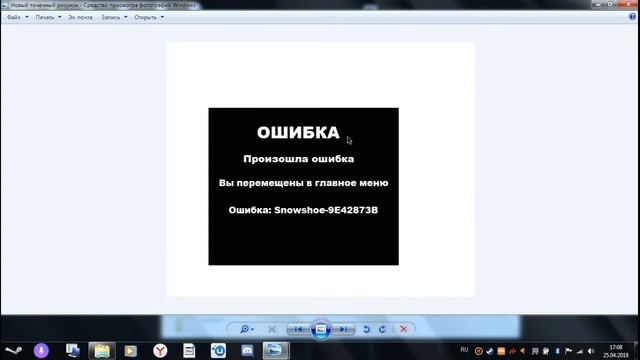Open the purple microphone app in taskbar
This screenshot has width=640, height=360.
pyautogui.click(x=41, y=351)
